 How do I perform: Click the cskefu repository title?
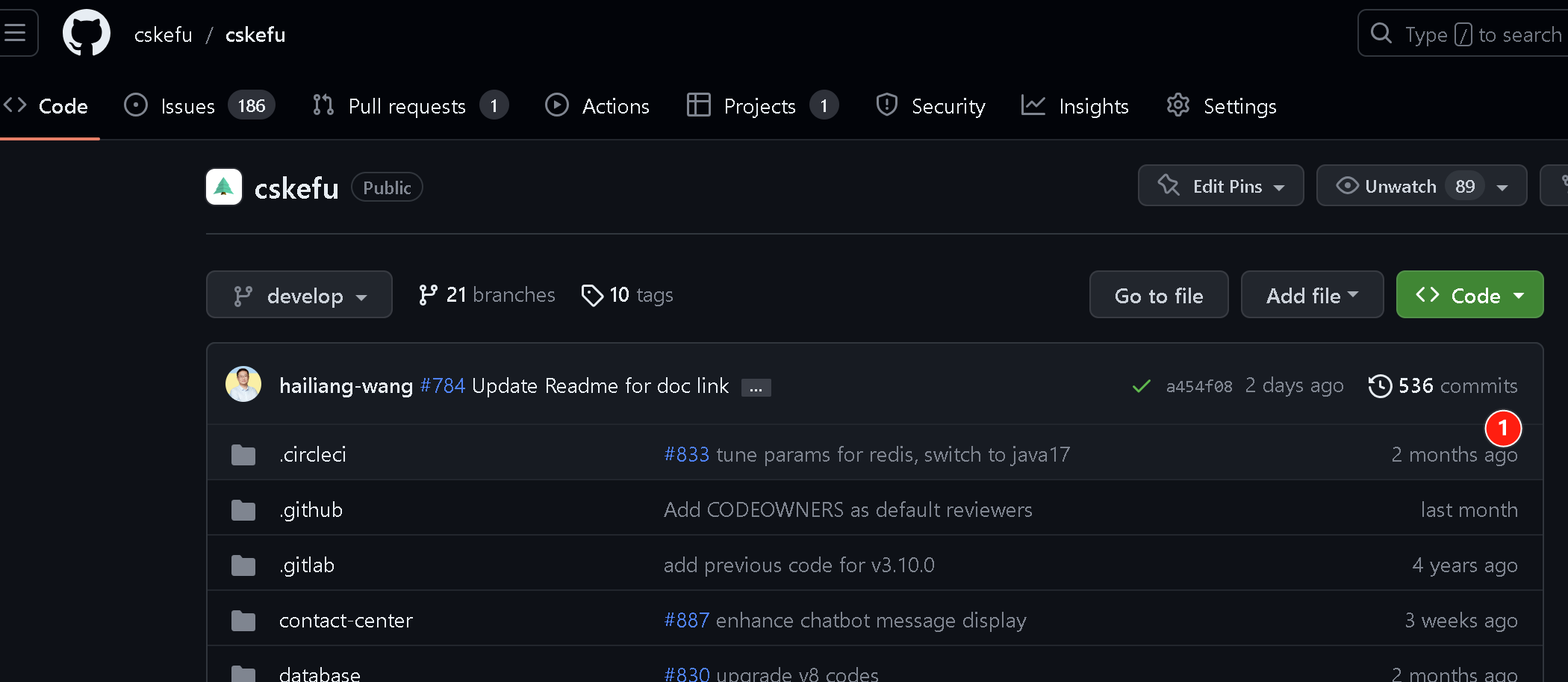(296, 188)
